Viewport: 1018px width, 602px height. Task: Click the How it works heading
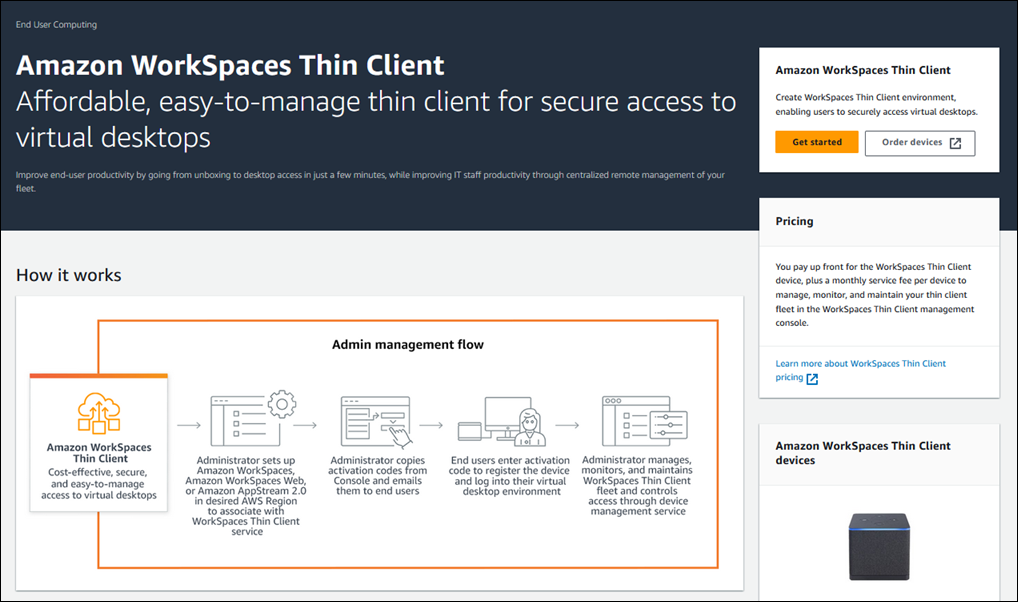[68, 275]
